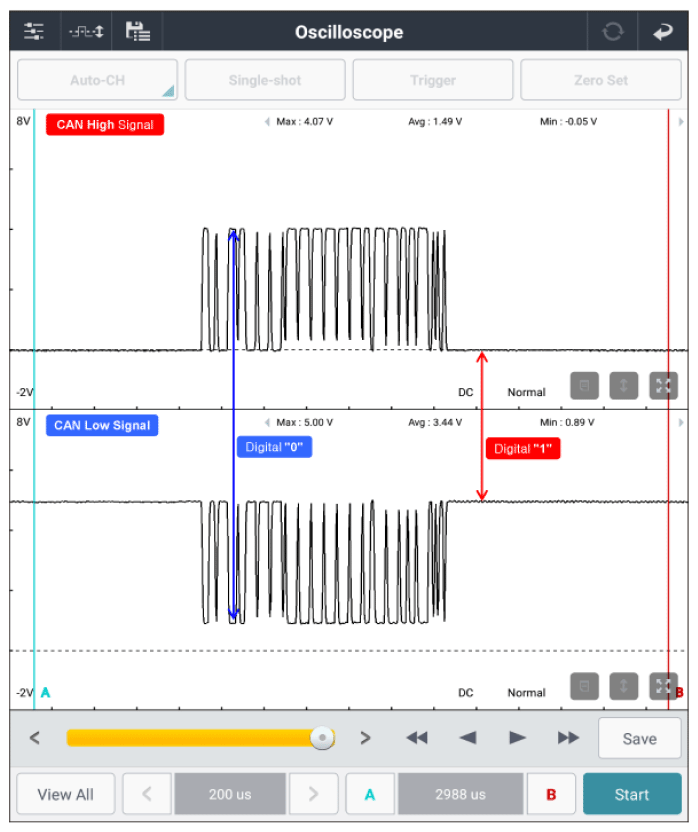This screenshot has width=698, height=832.
Task: Click the waveform measurement icon in header
Action: click(x=86, y=32)
